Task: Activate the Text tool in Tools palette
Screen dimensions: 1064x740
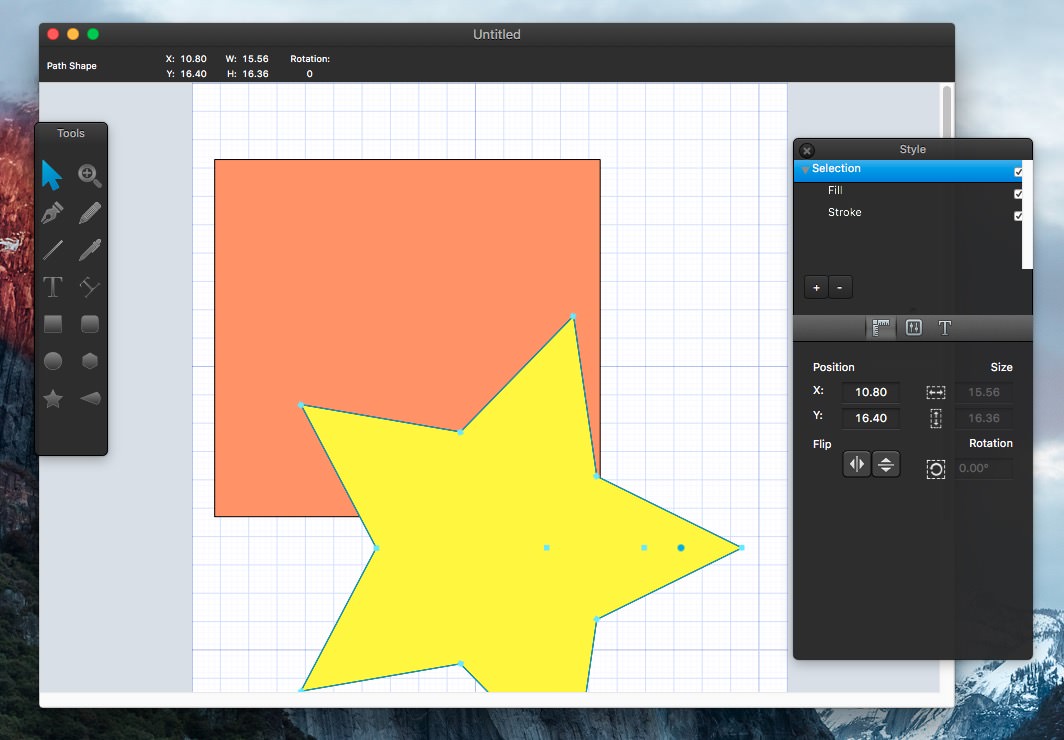Action: pyautogui.click(x=53, y=287)
